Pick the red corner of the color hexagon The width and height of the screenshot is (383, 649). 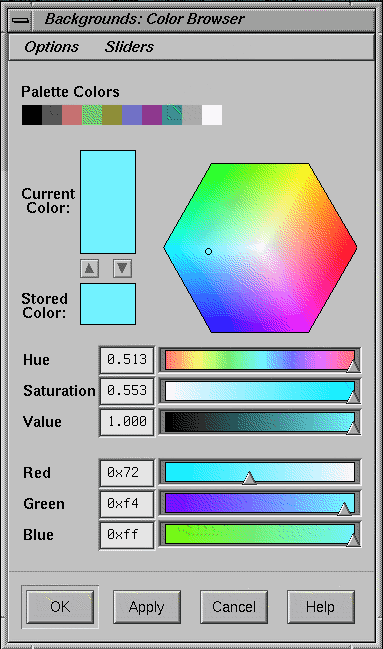353,248
